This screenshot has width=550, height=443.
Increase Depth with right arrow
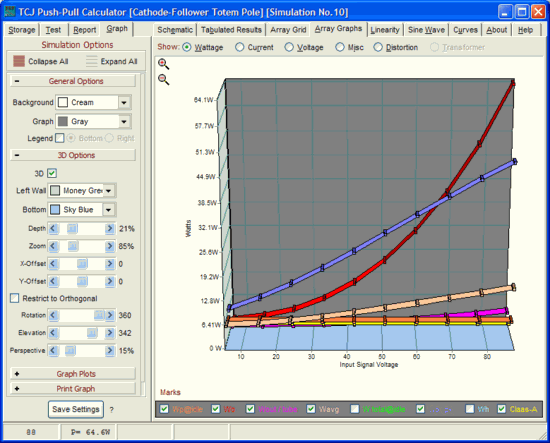(x=110, y=229)
